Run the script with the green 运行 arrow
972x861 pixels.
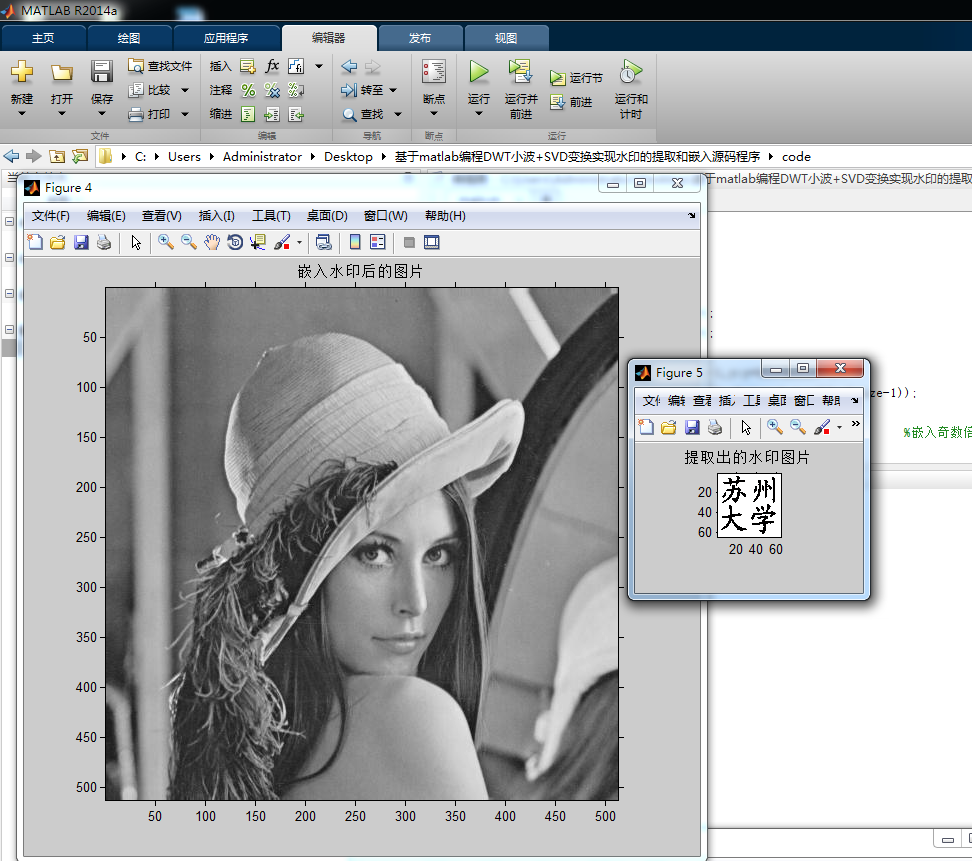[x=479, y=72]
